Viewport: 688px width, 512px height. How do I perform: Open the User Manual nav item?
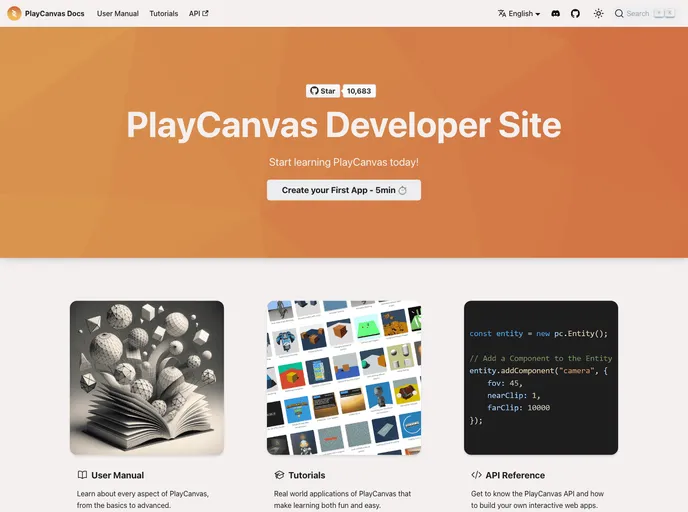[118, 14]
